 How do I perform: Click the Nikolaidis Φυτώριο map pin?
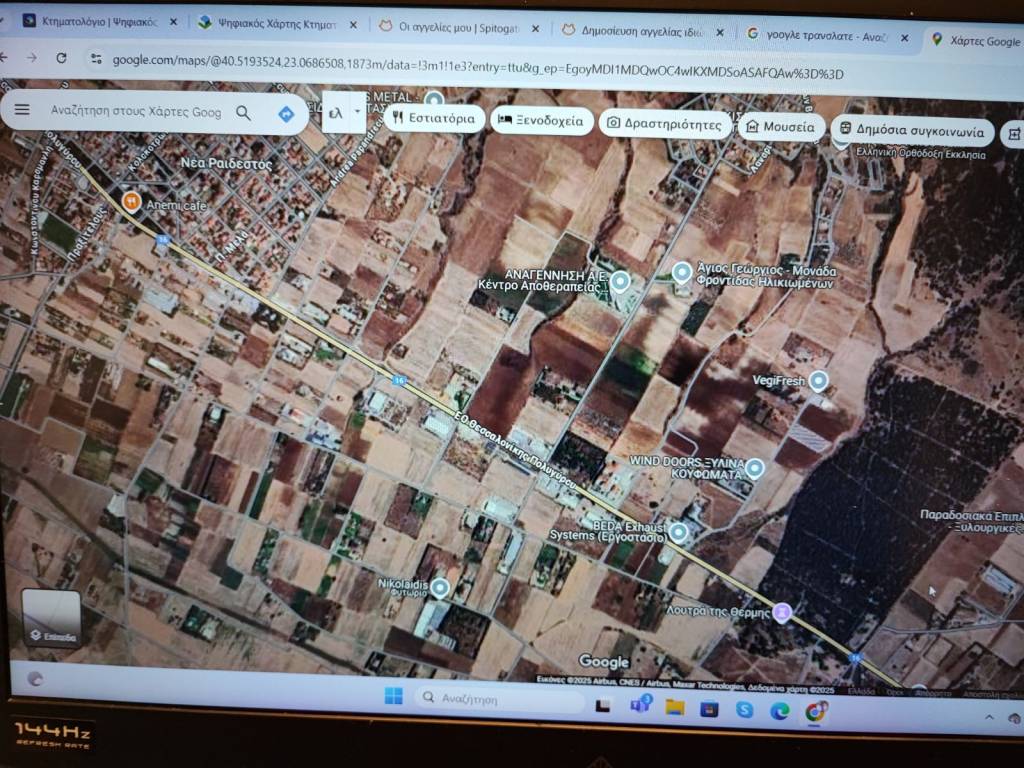pyautogui.click(x=439, y=588)
